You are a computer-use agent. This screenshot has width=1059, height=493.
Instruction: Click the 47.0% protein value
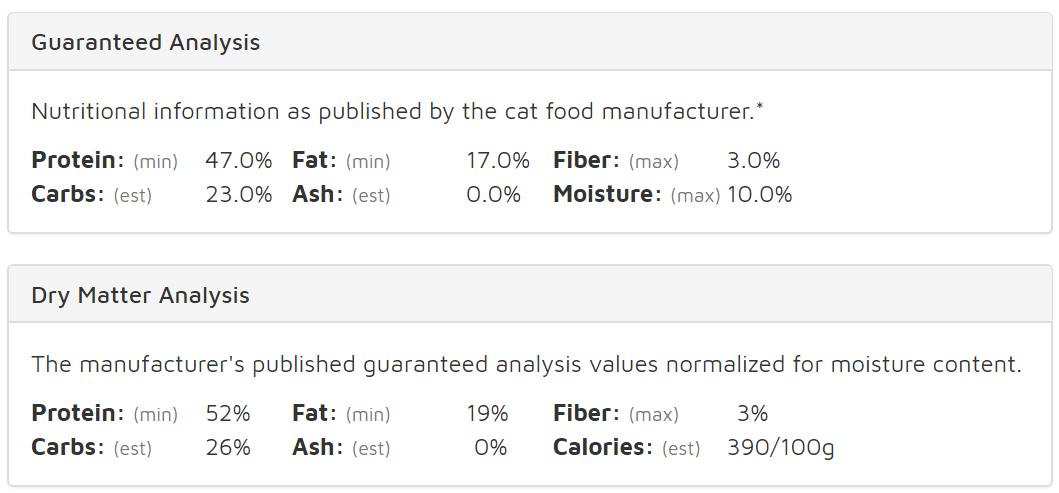[238, 160]
